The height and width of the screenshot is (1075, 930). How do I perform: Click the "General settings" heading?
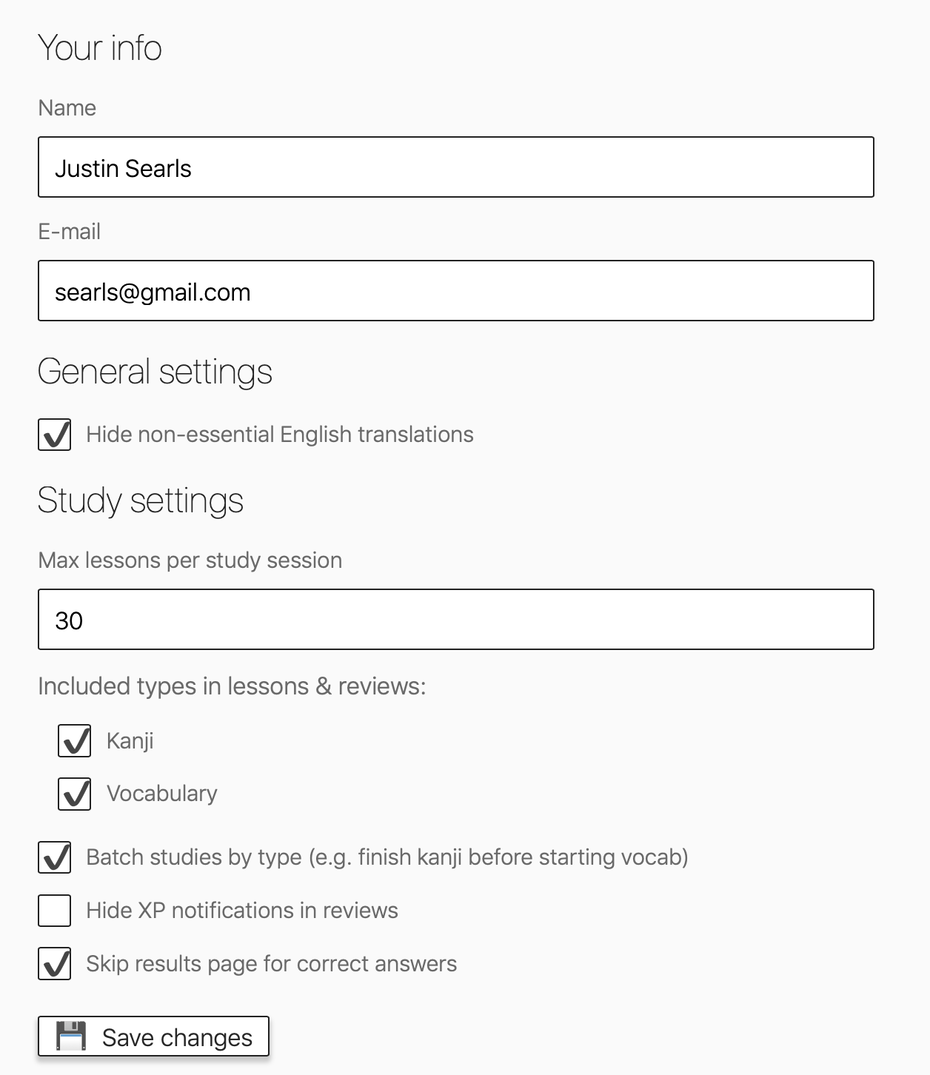(155, 372)
